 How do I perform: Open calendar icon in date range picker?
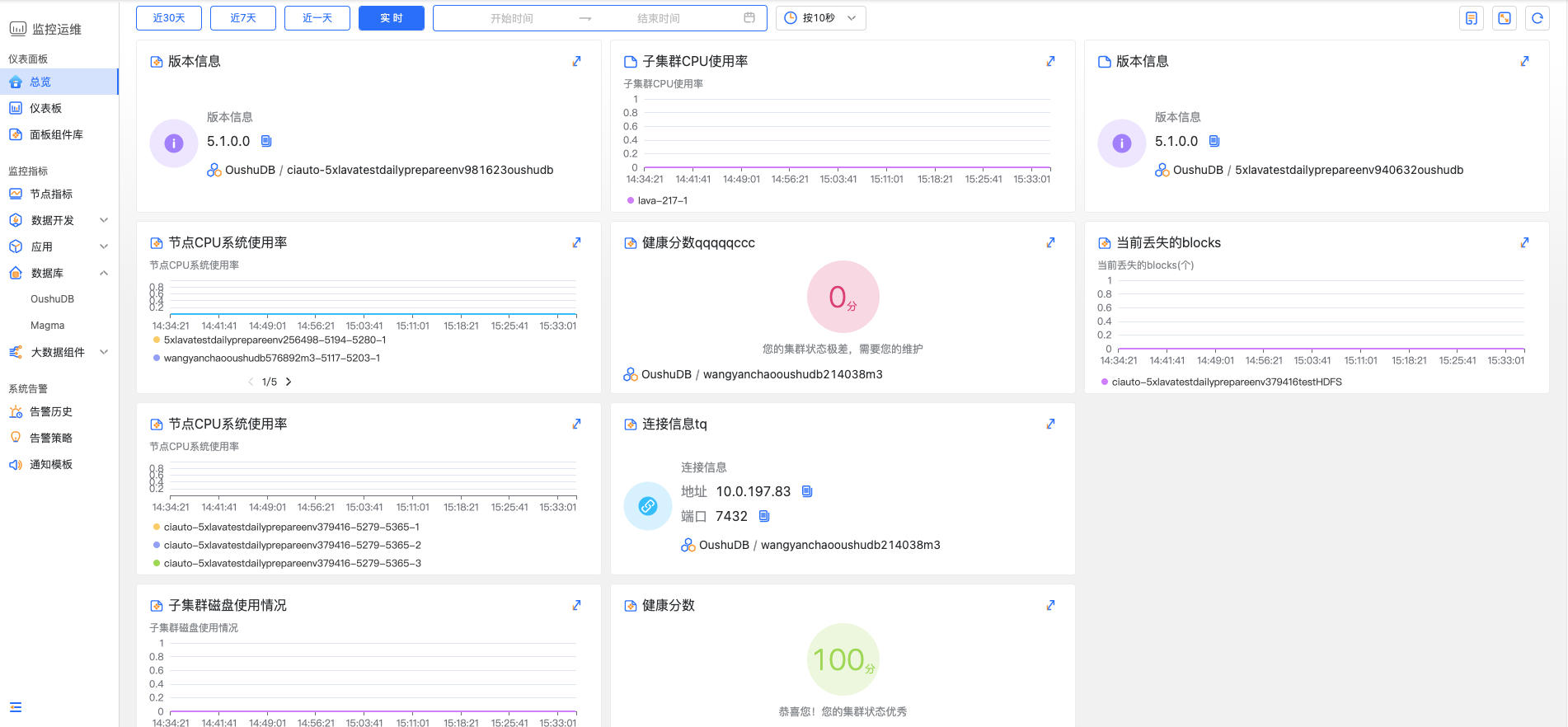pos(749,18)
